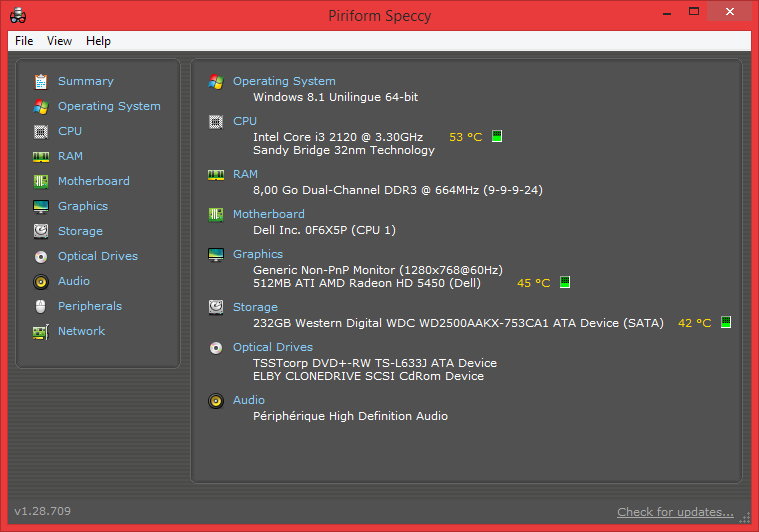
Task: Click the graphics temperature value 45 °C
Action: coord(533,283)
